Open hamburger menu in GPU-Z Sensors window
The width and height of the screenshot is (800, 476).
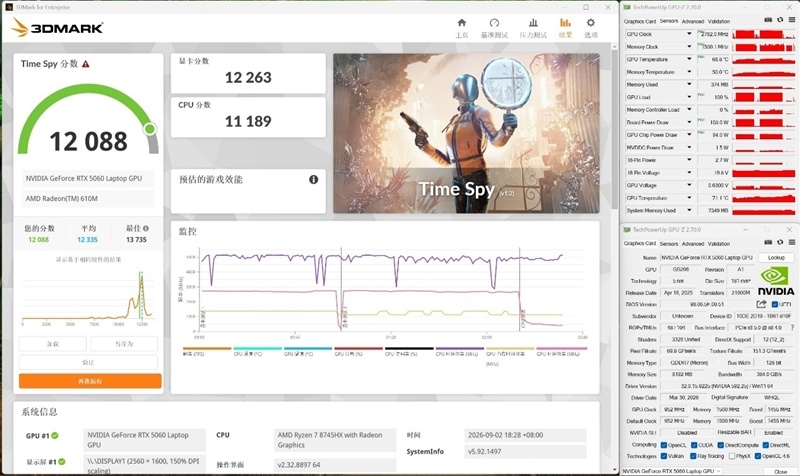click(792, 20)
